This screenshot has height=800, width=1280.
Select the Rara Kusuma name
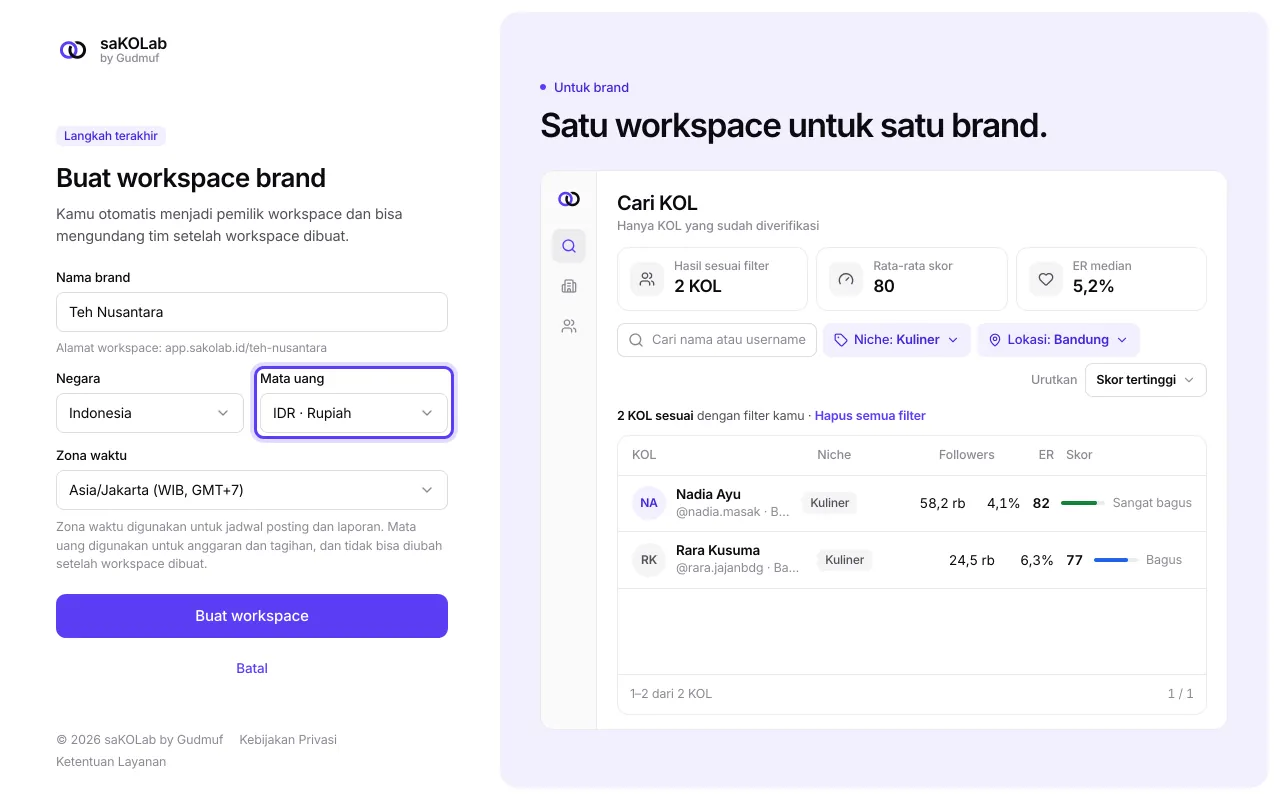[718, 551]
